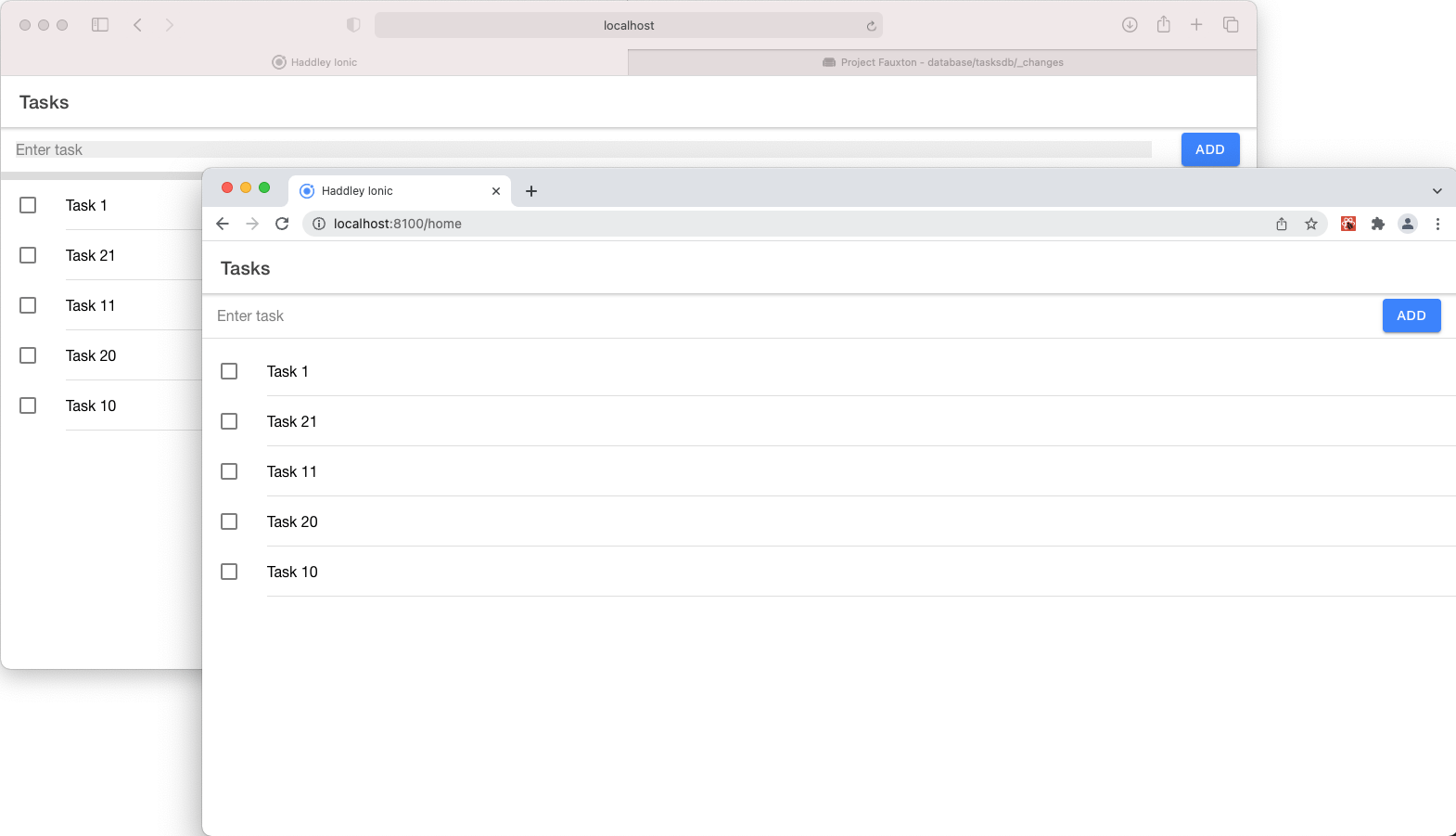Click Safari privacy shield icon

[x=353, y=25]
